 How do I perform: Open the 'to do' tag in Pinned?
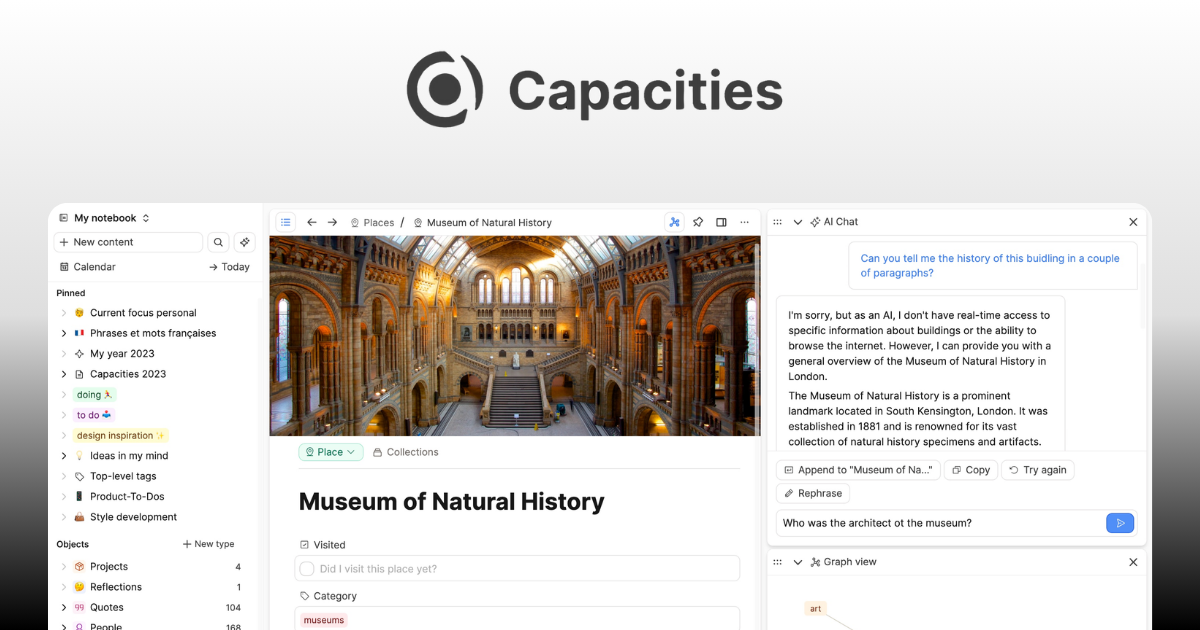click(x=94, y=415)
